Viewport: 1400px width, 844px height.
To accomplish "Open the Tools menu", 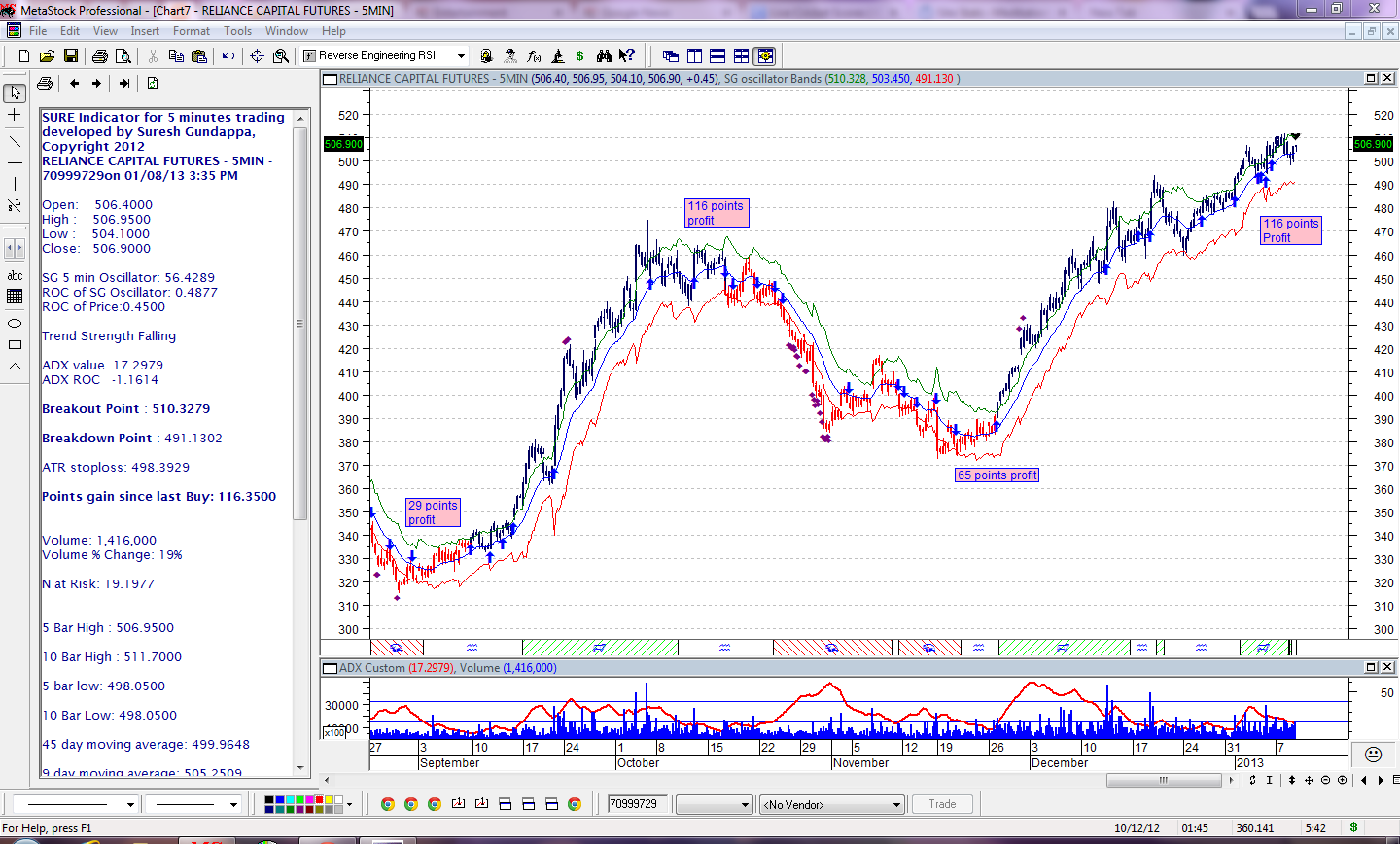I will click(x=238, y=31).
